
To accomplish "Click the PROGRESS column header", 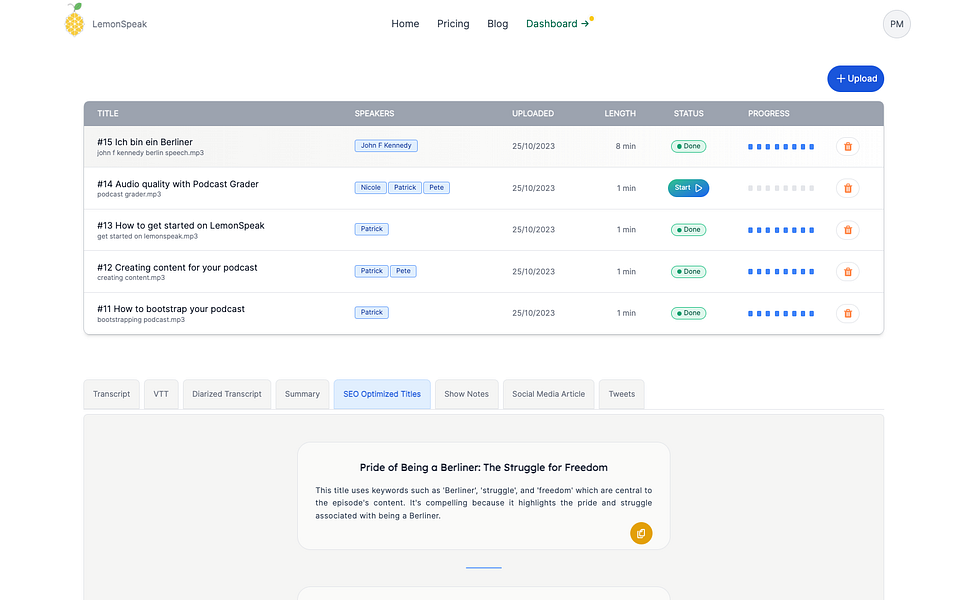I will coord(769,113).
